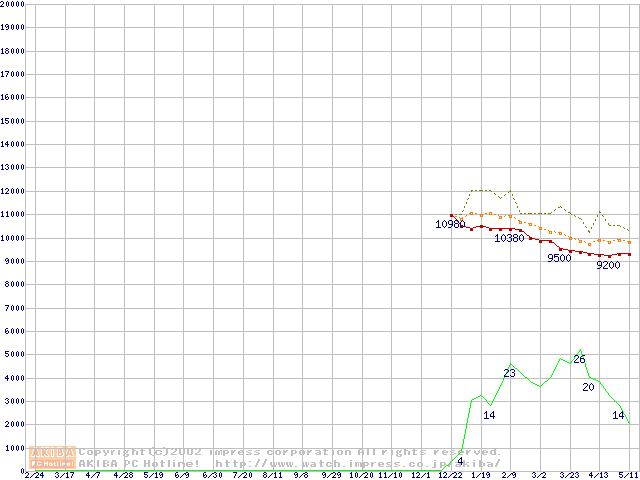The height and width of the screenshot is (480, 640).
Task: Click the 5000 y-axis value
Action: tap(15, 355)
